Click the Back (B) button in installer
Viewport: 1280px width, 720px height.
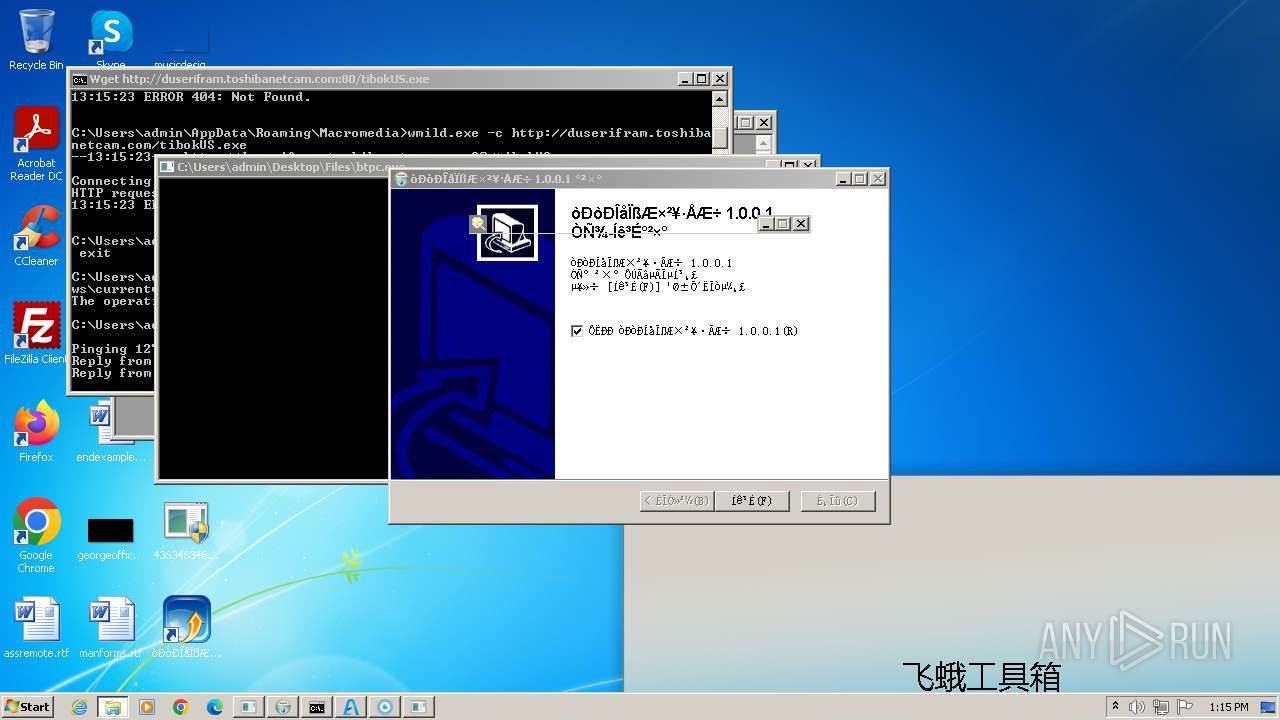[677, 500]
